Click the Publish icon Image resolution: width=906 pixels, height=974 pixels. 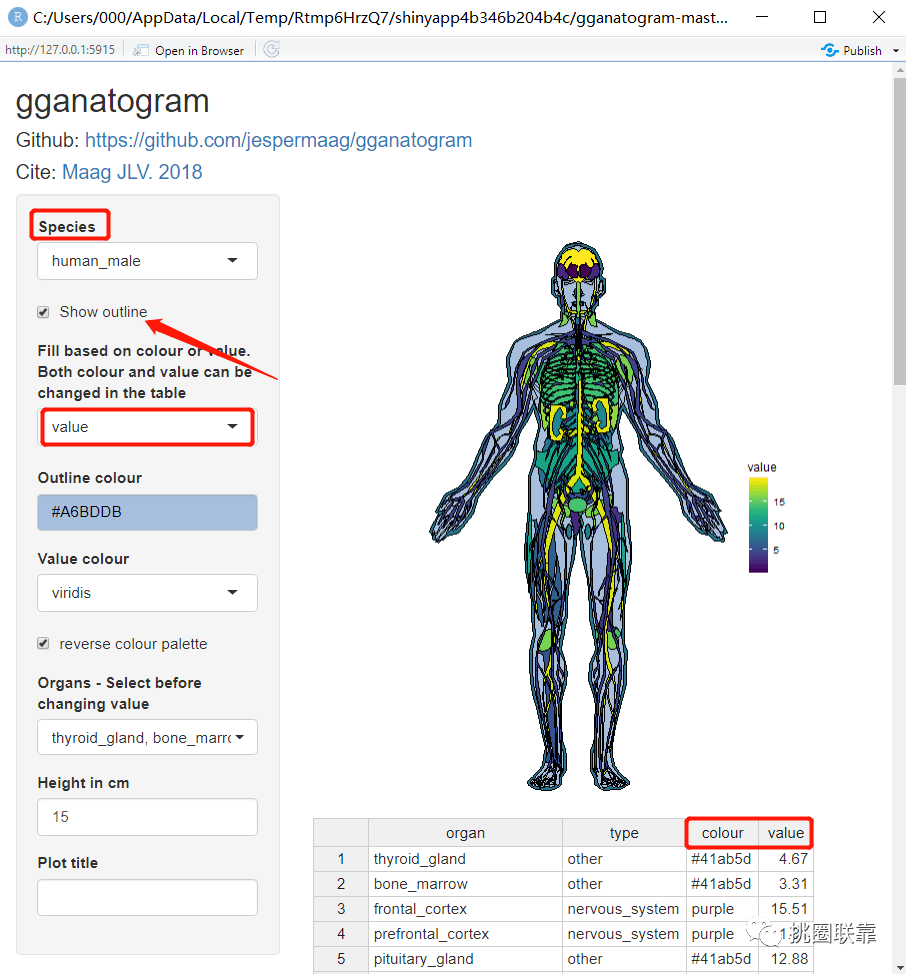(x=829, y=50)
